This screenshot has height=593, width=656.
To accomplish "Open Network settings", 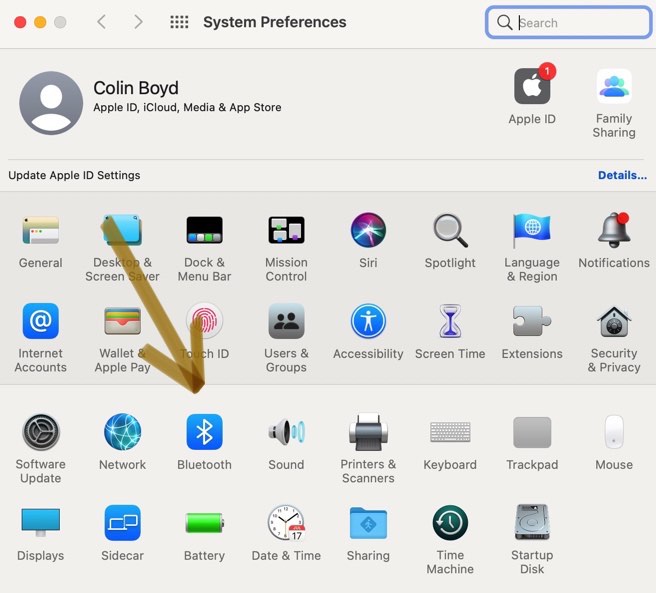I will (x=122, y=433).
